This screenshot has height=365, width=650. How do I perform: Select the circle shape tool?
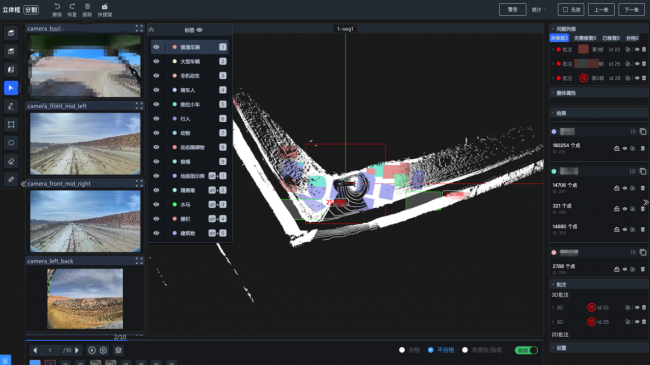coord(11,143)
